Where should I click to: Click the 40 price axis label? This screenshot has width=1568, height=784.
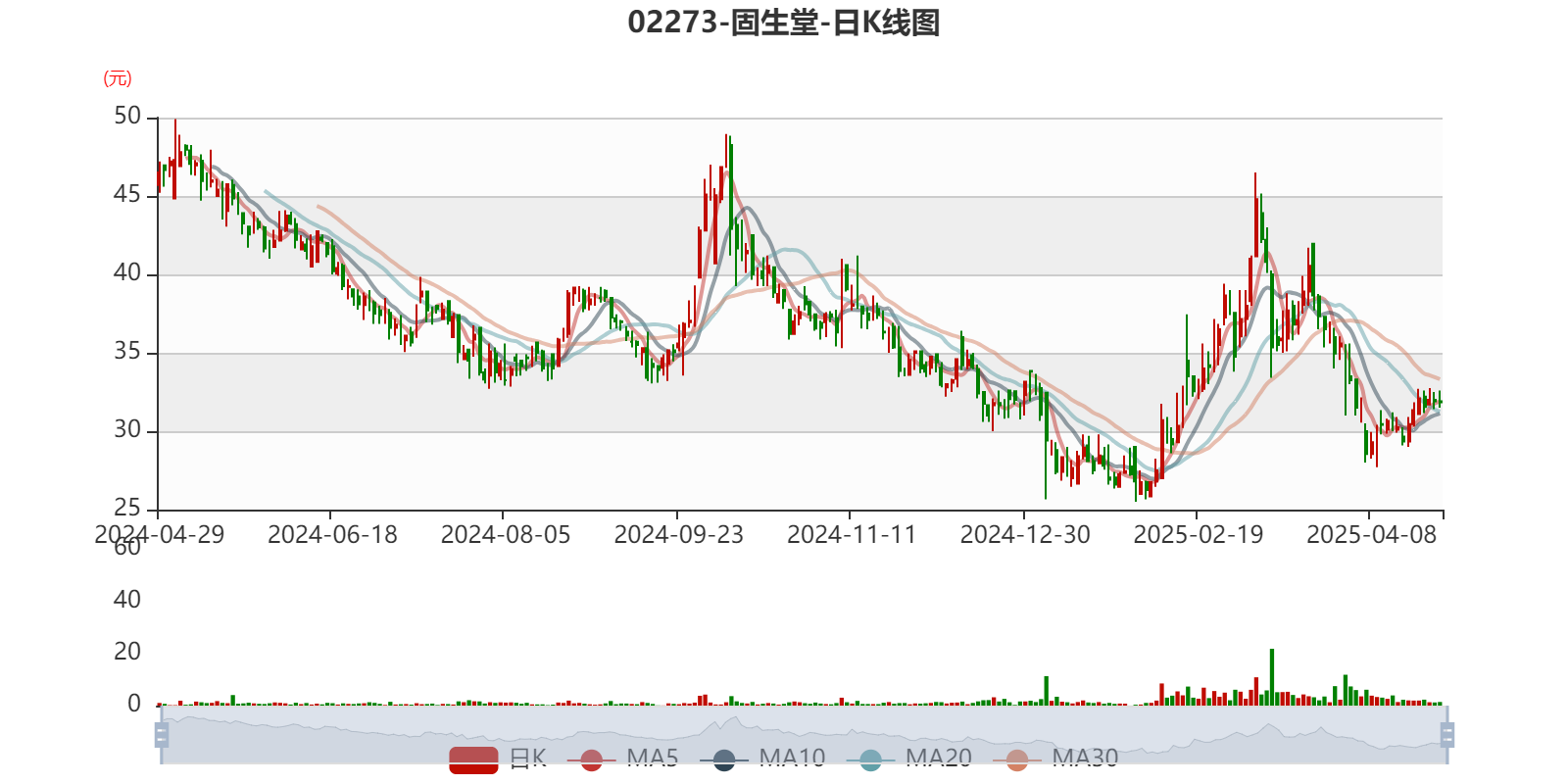(x=127, y=273)
